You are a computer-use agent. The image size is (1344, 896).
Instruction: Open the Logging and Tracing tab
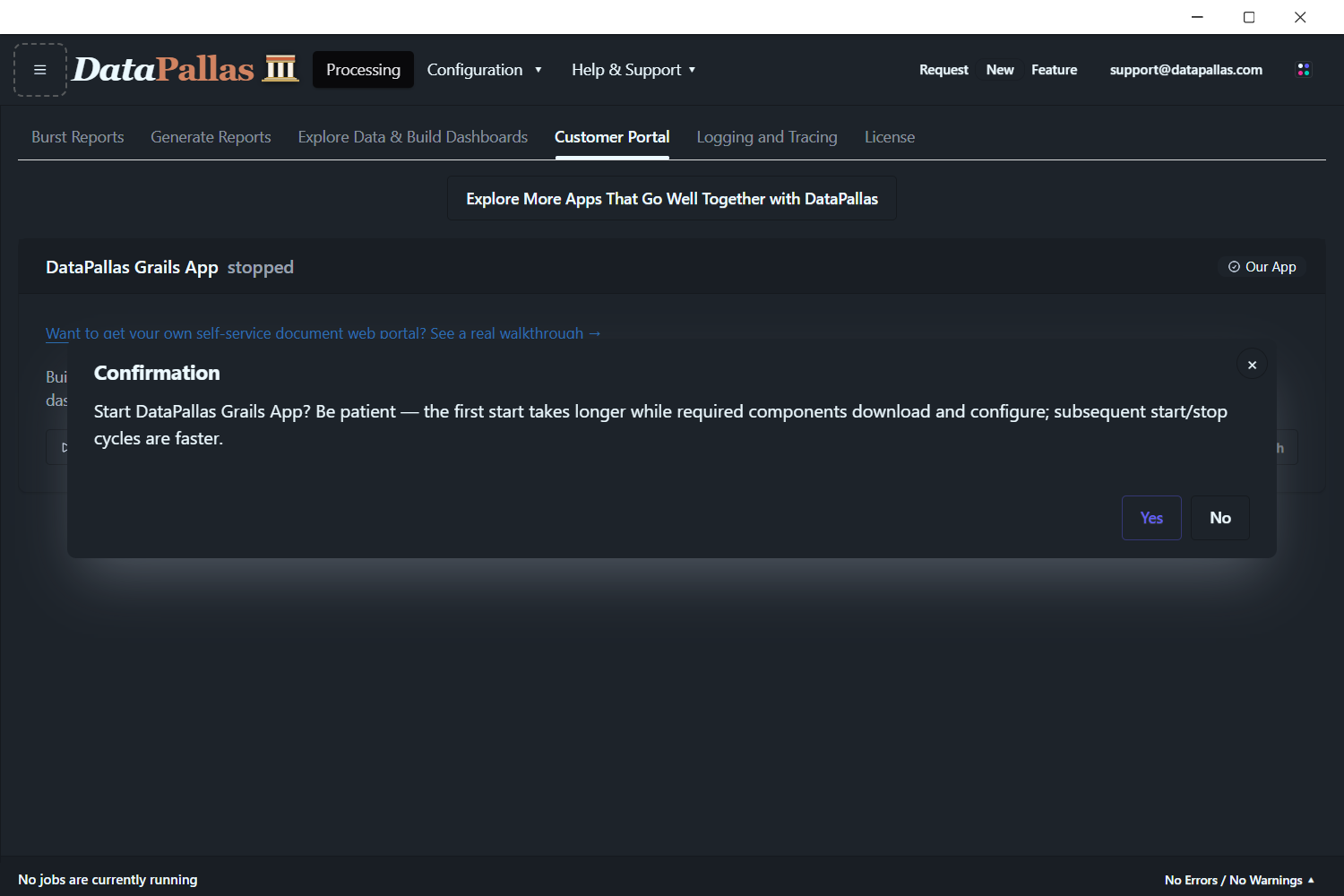pos(767,137)
